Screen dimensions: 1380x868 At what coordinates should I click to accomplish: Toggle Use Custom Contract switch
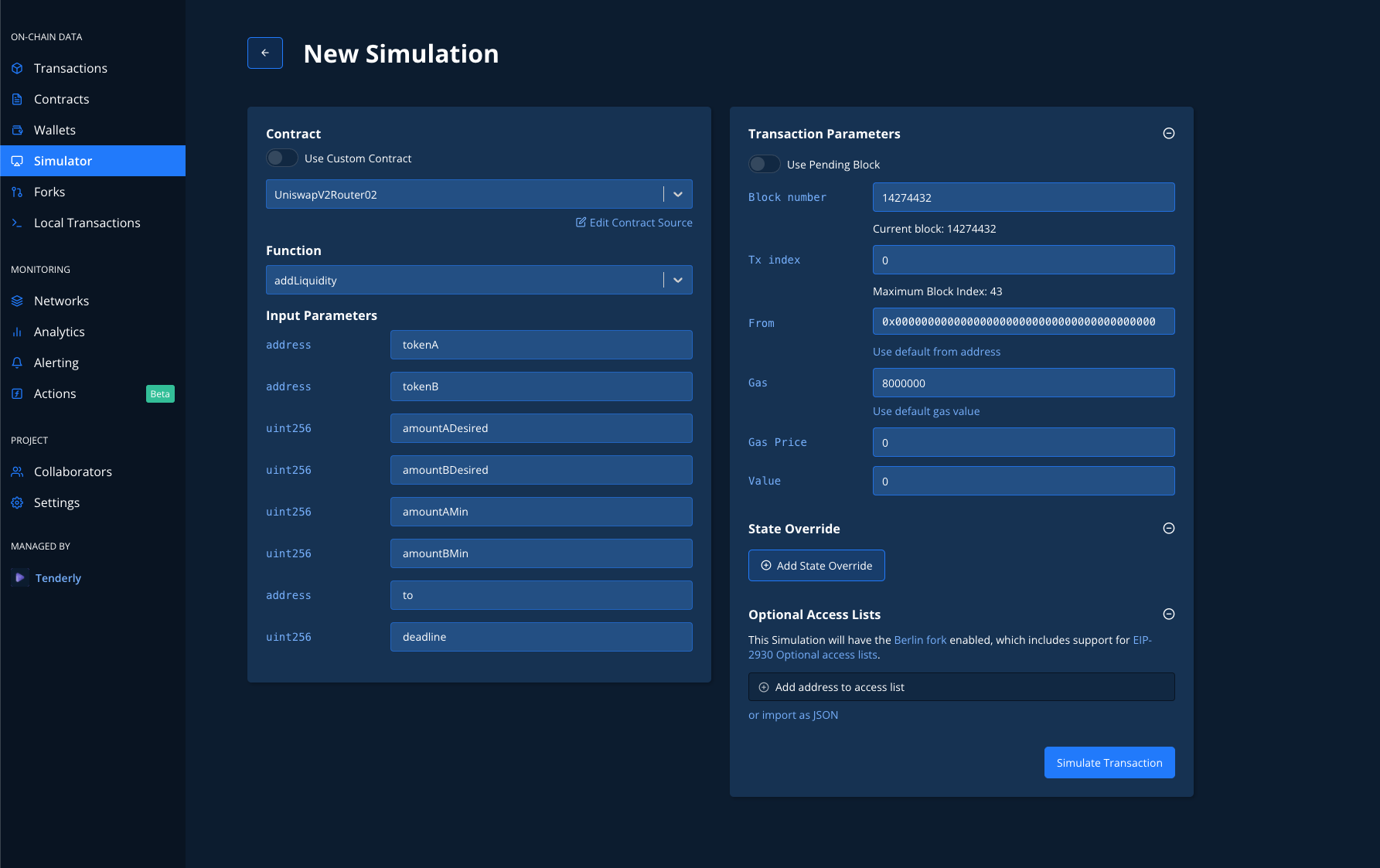pyautogui.click(x=282, y=158)
